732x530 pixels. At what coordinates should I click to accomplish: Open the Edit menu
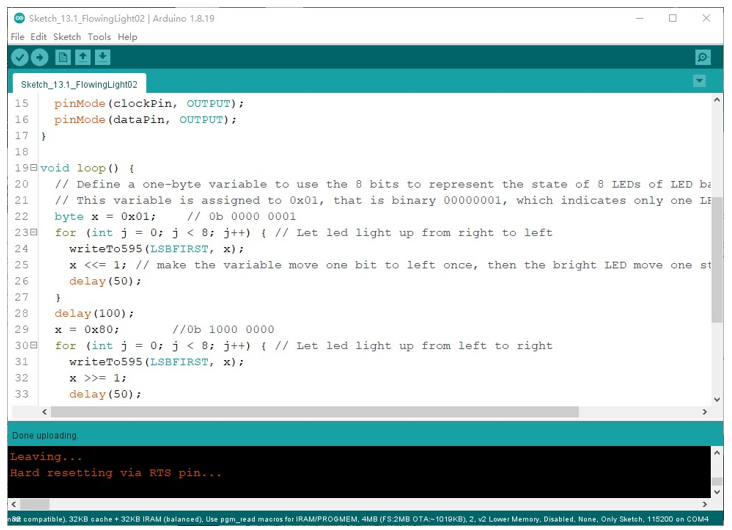coord(38,37)
